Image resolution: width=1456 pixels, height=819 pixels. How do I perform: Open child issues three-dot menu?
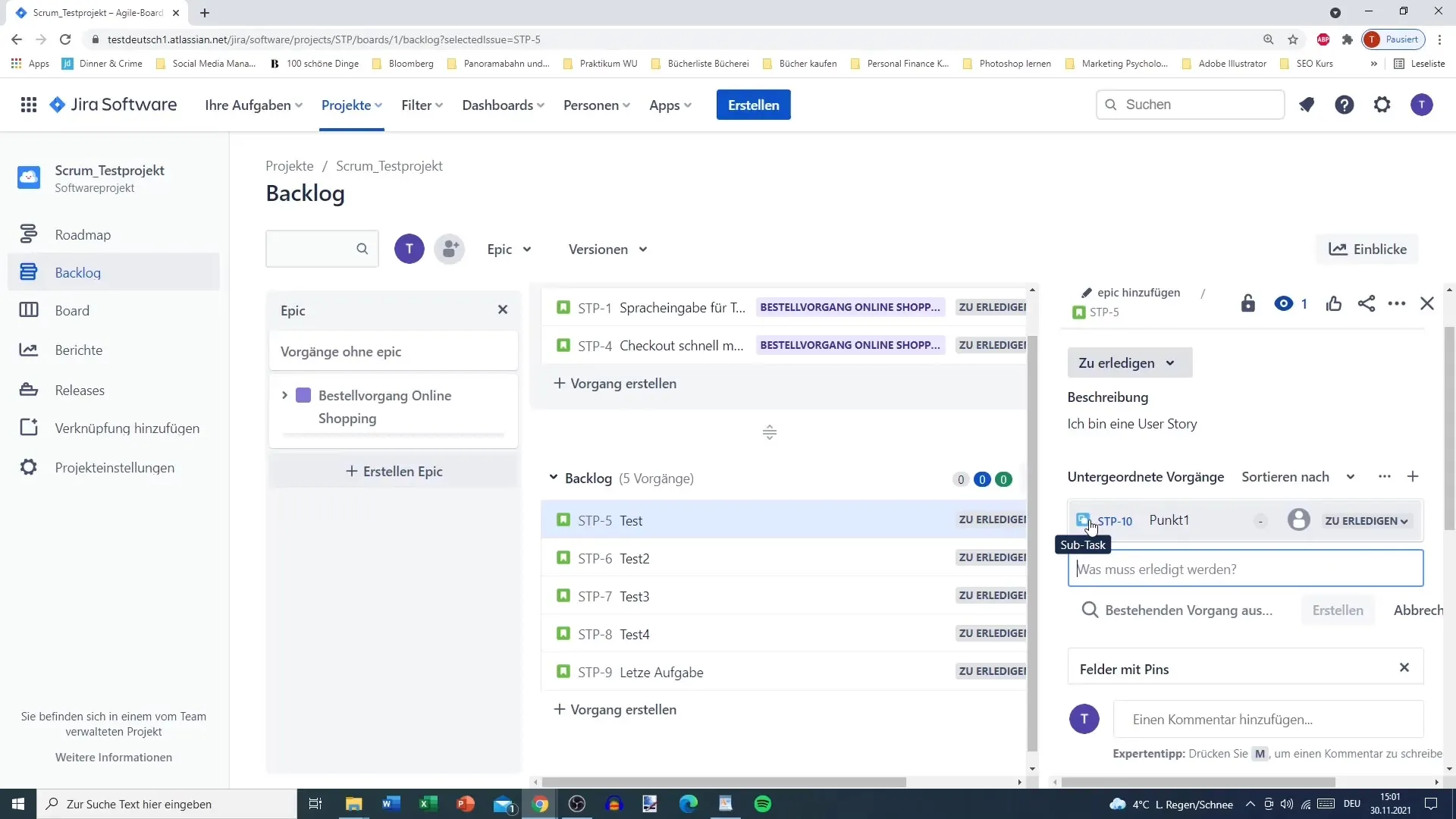tap(1385, 476)
